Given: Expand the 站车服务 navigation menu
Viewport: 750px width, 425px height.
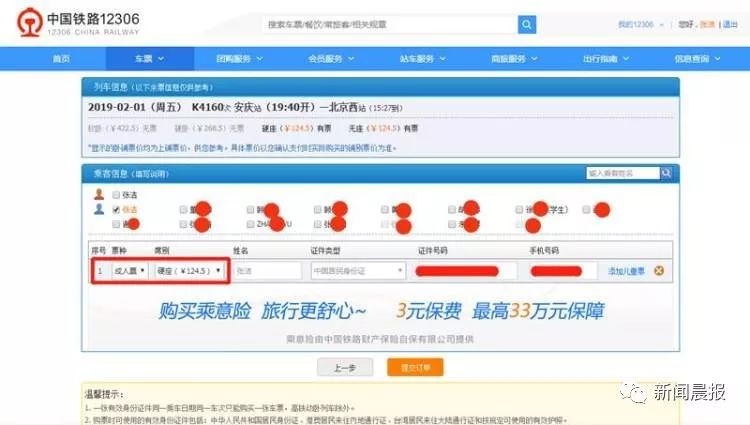Looking at the screenshot, I should (x=422, y=59).
